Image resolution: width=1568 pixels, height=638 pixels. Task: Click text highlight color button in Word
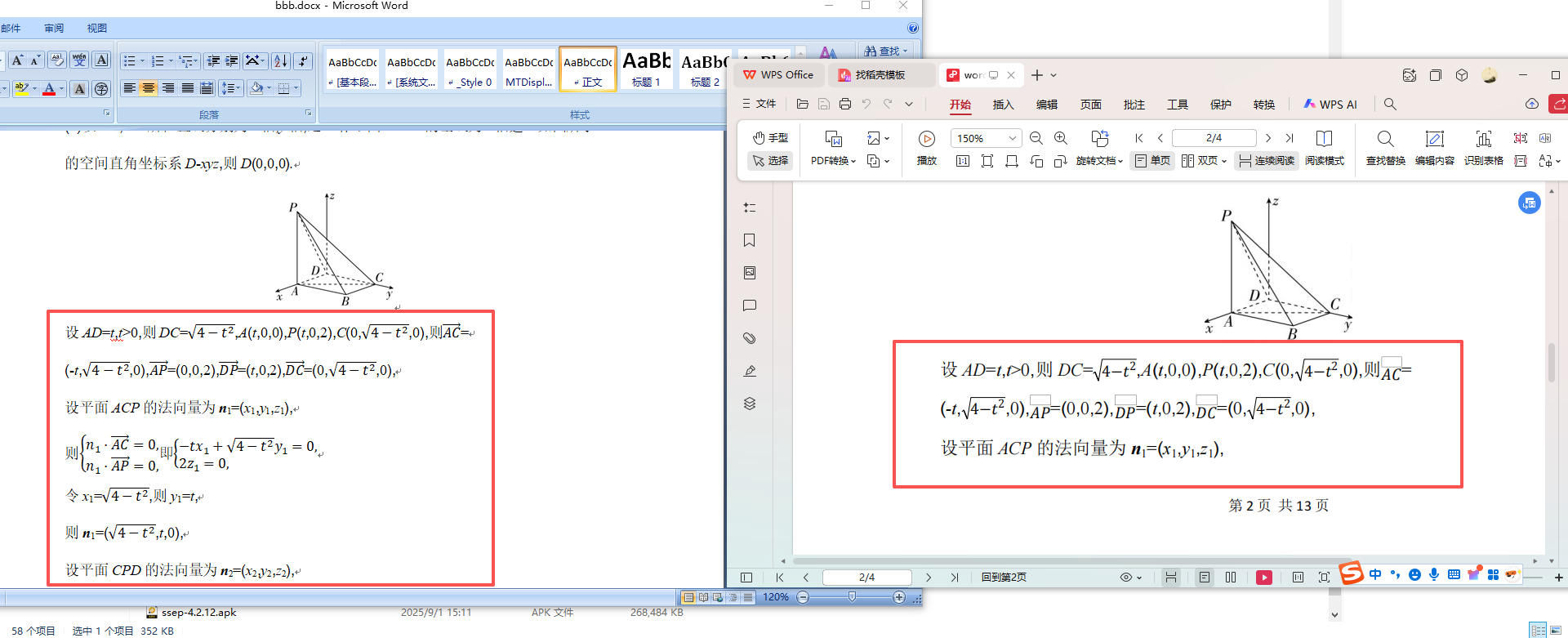(x=22, y=88)
